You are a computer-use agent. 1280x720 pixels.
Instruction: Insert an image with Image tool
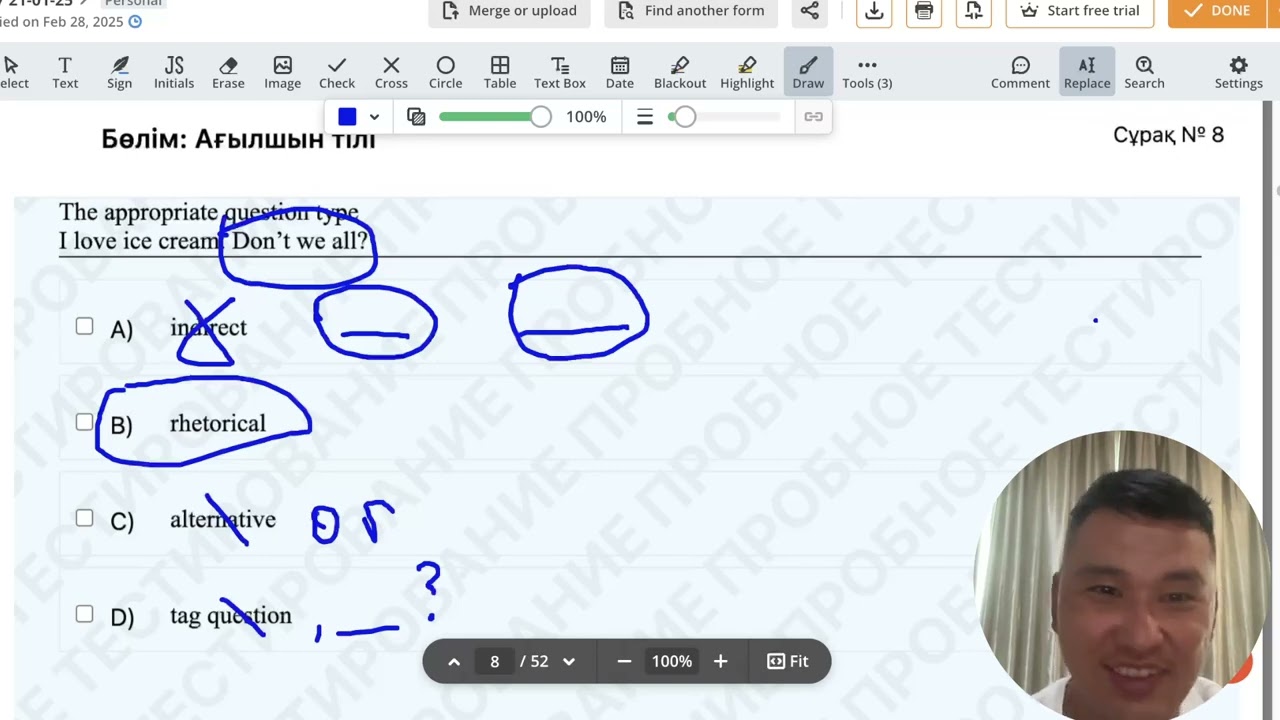coord(282,73)
